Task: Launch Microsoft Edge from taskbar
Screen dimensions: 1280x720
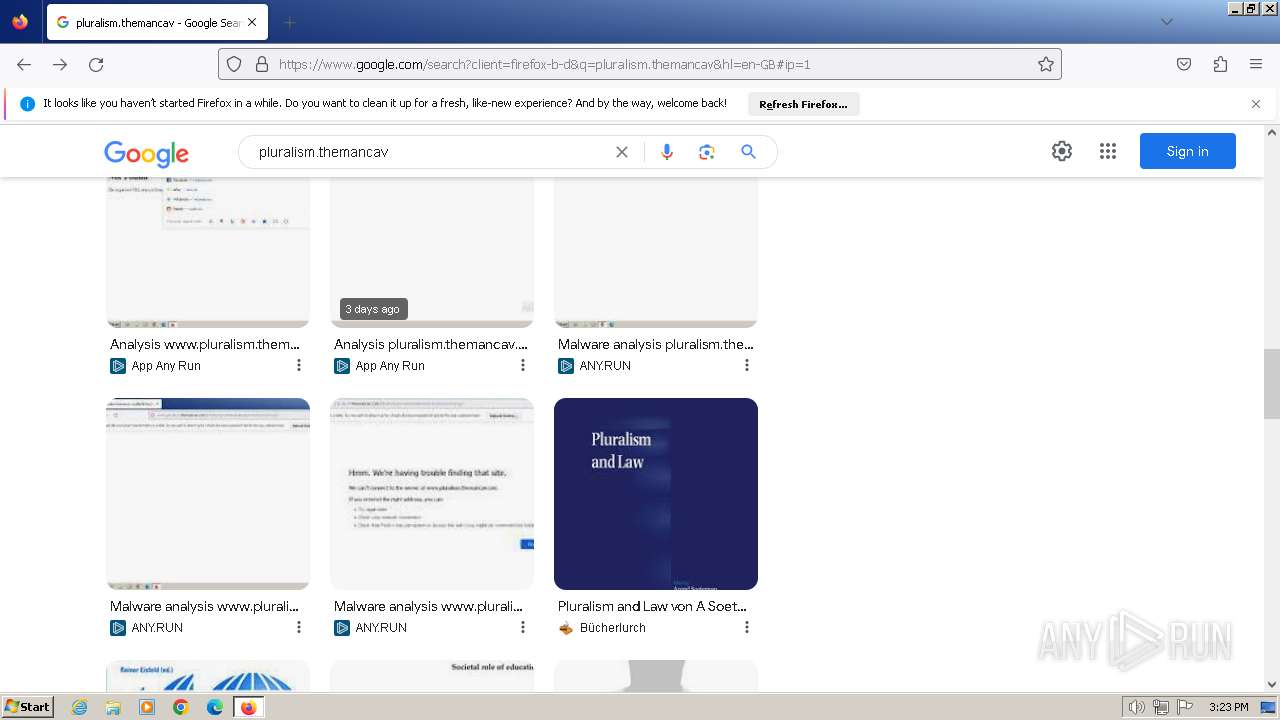Action: point(215,707)
